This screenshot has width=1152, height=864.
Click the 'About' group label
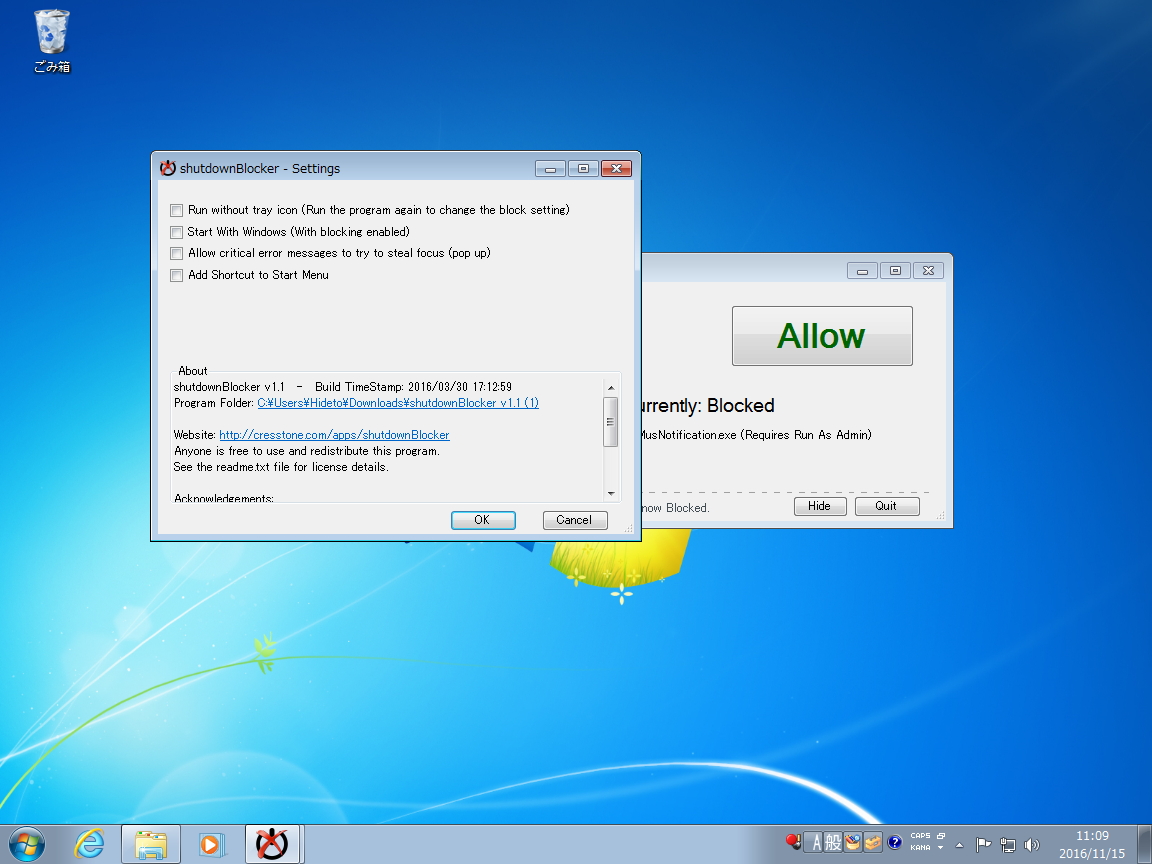192,371
